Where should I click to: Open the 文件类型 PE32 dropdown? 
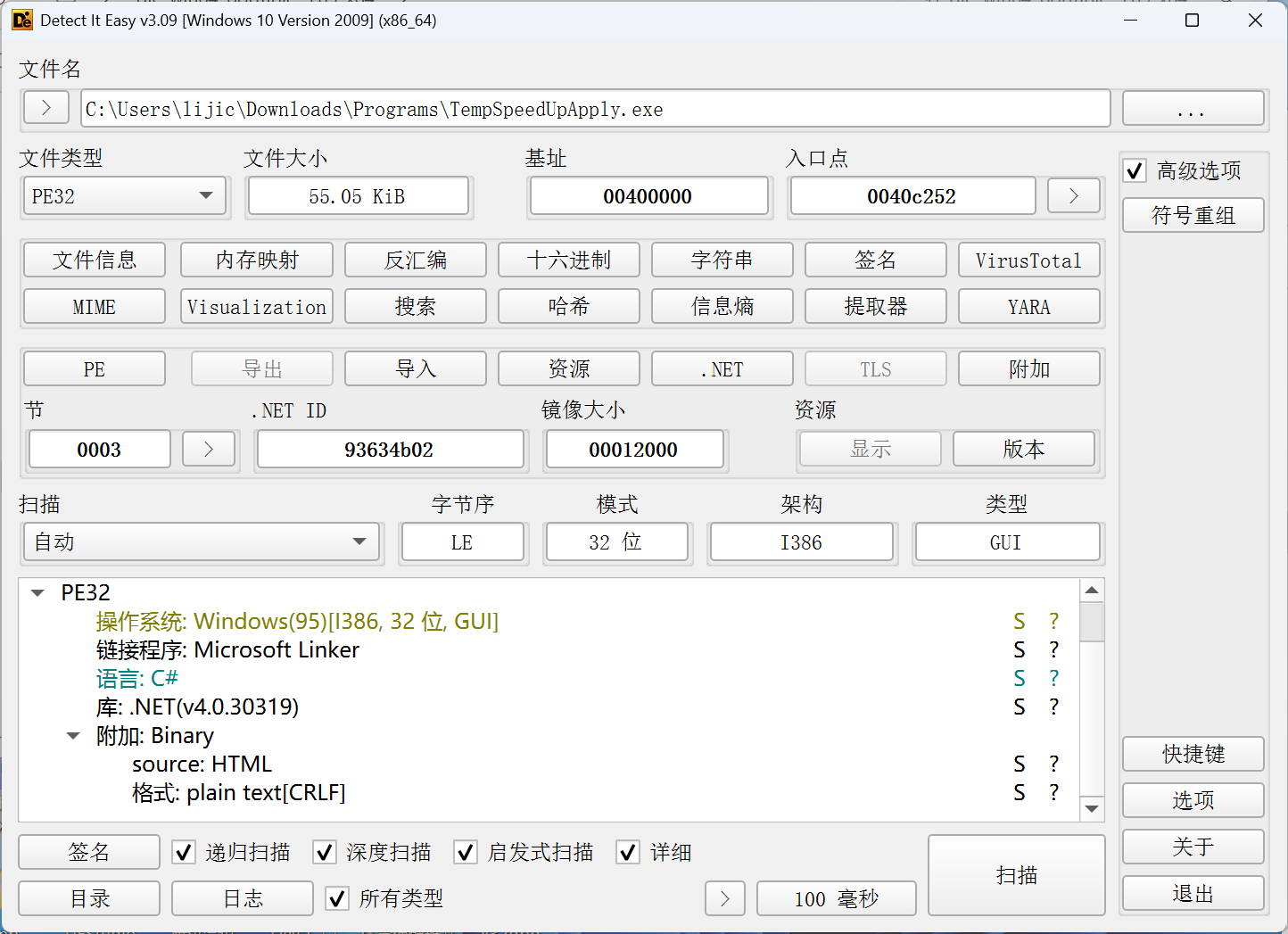tap(124, 195)
